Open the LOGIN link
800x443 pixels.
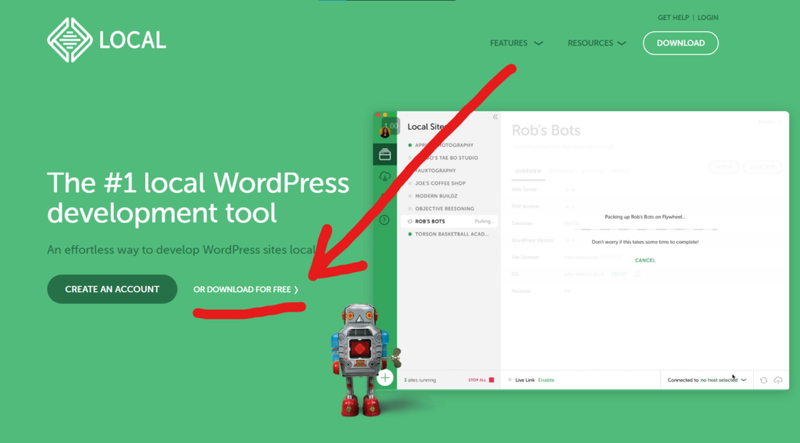pos(708,17)
